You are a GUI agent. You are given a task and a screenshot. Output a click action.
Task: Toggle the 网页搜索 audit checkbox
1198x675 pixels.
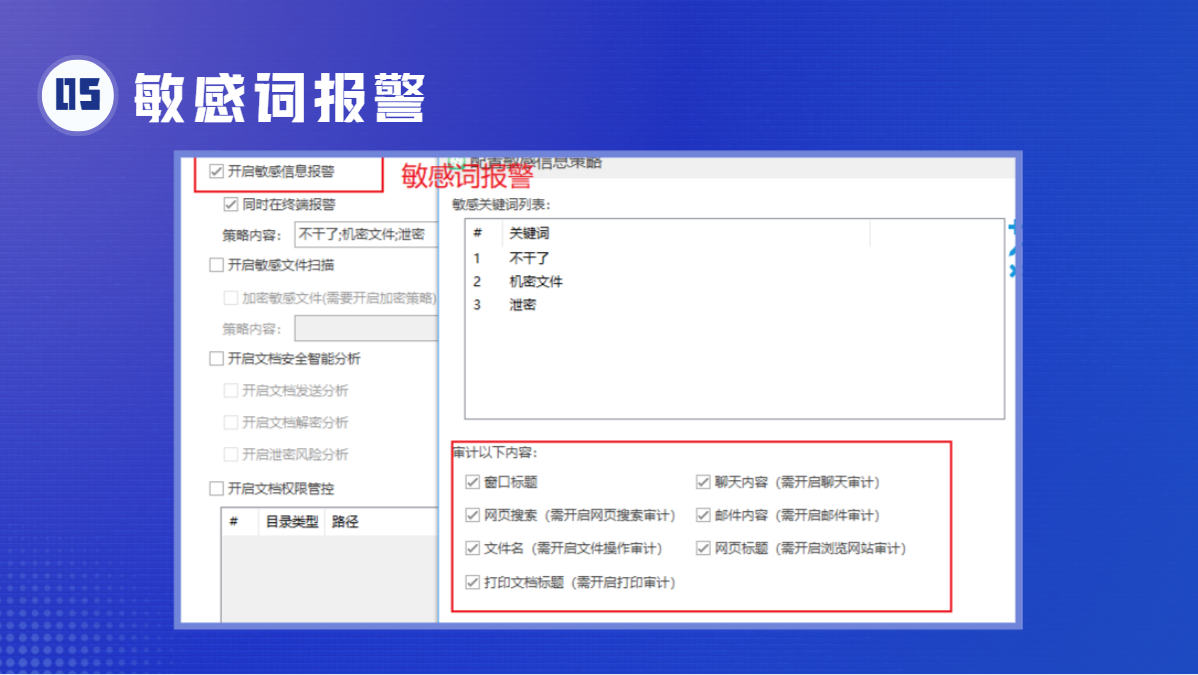click(473, 516)
